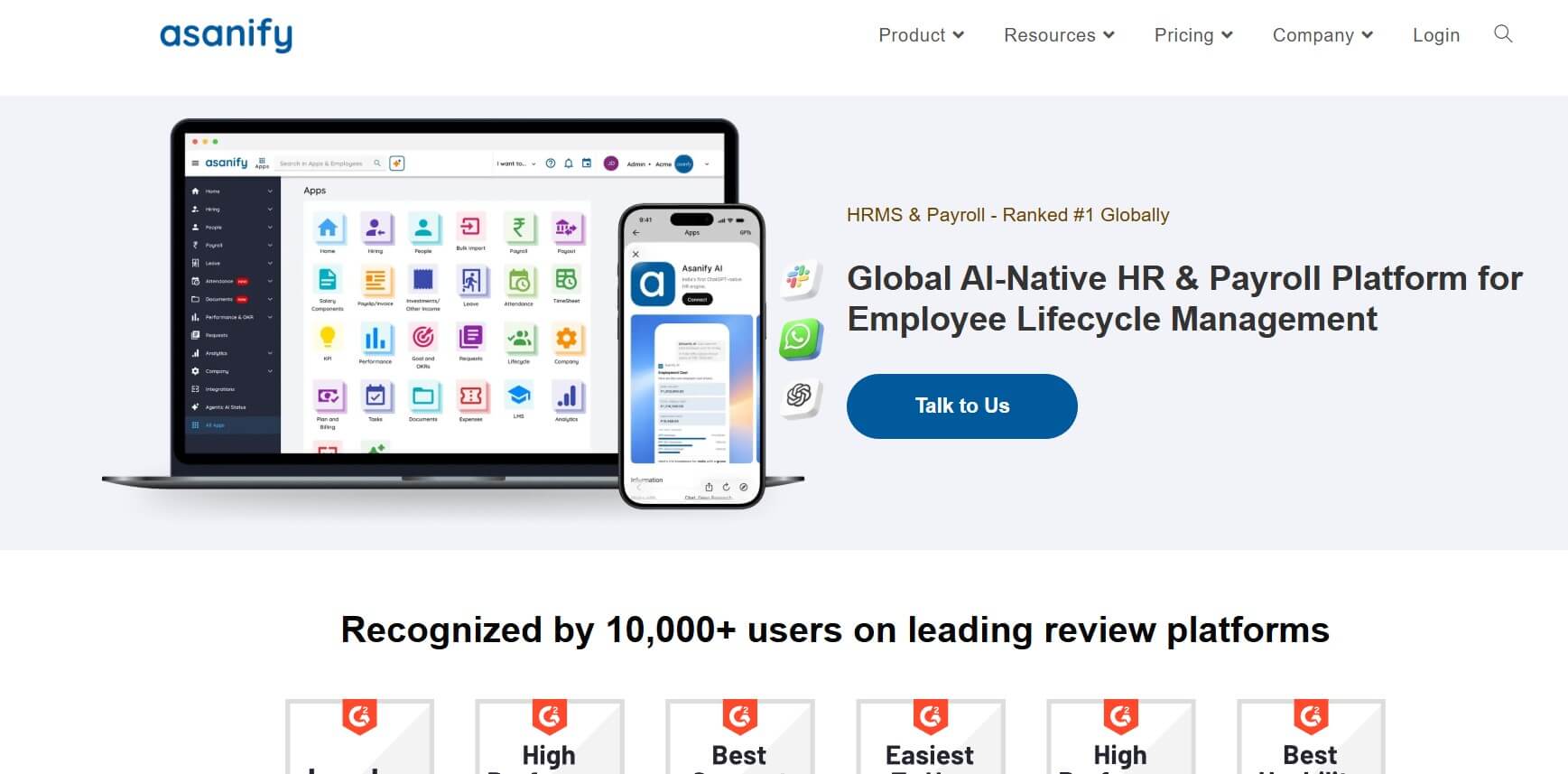Image resolution: width=1568 pixels, height=774 pixels.
Task: Expand the Admin account chevron in mockup
Action: [707, 164]
